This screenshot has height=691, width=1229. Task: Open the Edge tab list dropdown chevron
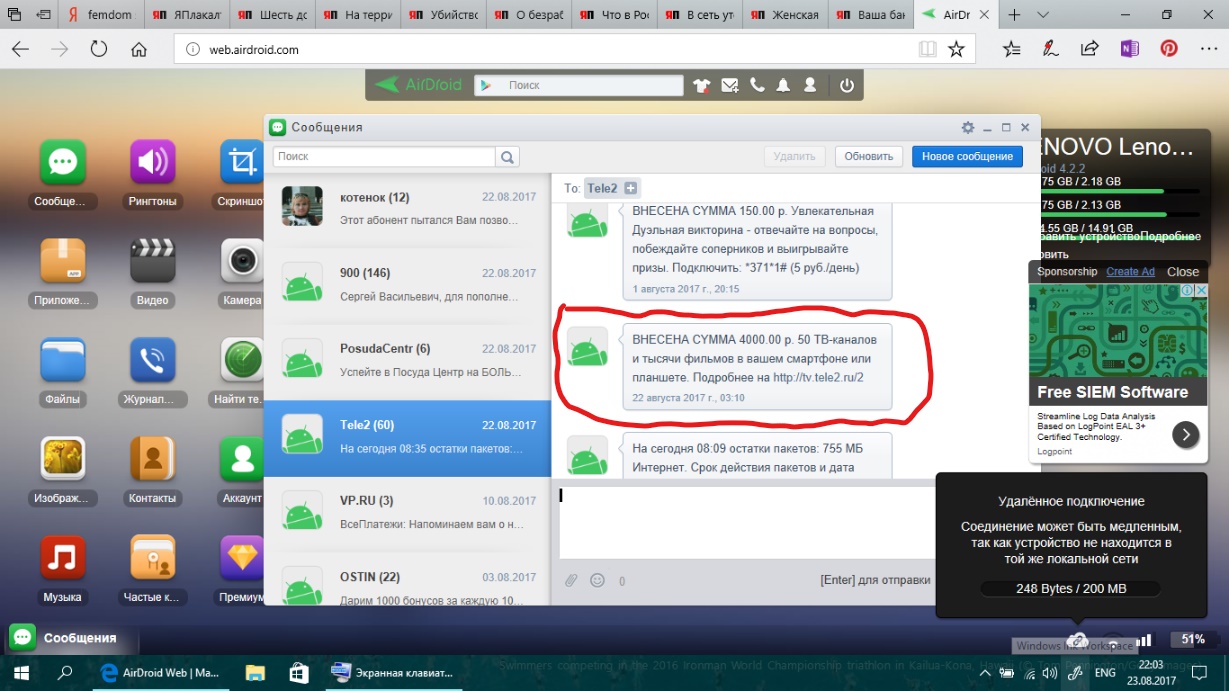pos(1043,15)
